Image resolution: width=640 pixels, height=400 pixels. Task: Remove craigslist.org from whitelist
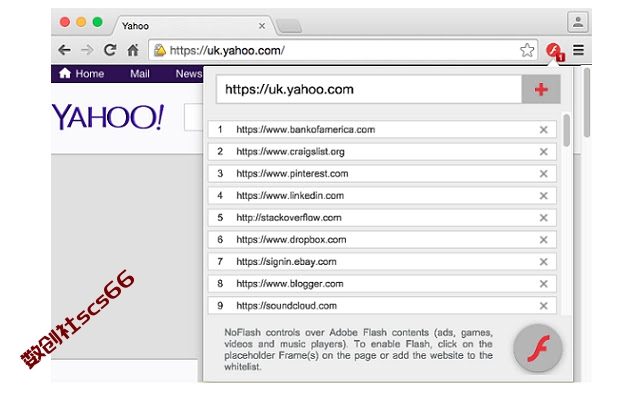coord(543,152)
